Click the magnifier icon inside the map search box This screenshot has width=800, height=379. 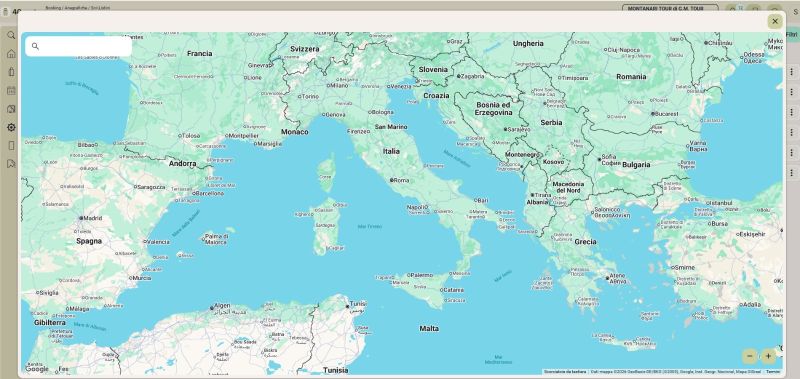click(x=35, y=46)
